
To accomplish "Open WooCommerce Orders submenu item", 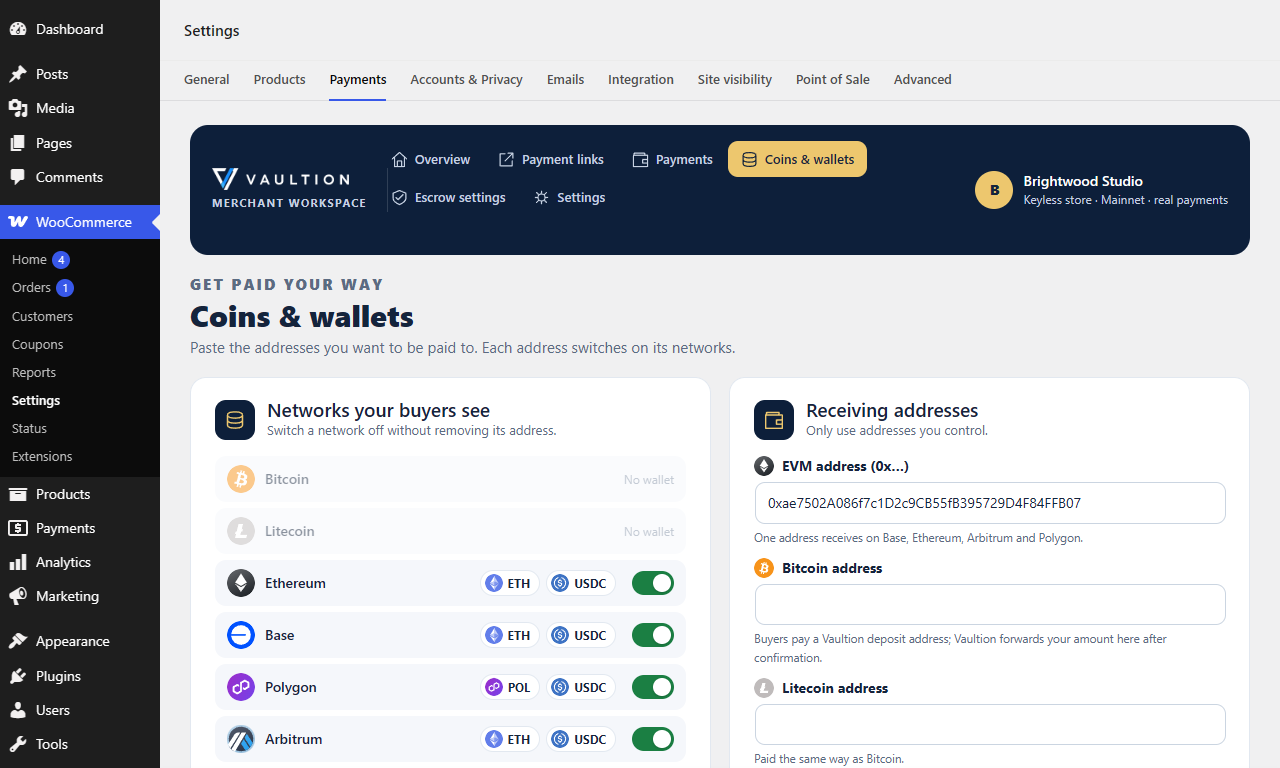I will [x=31, y=288].
